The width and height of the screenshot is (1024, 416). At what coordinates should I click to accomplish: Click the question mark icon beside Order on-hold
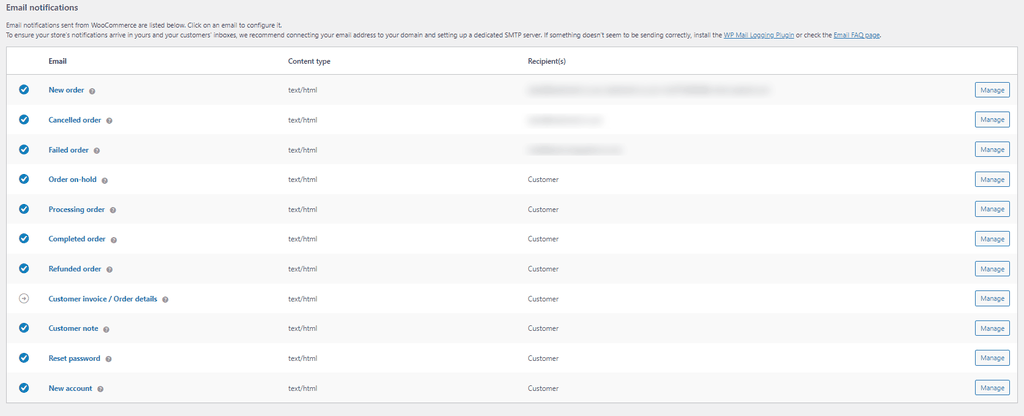[104, 180]
